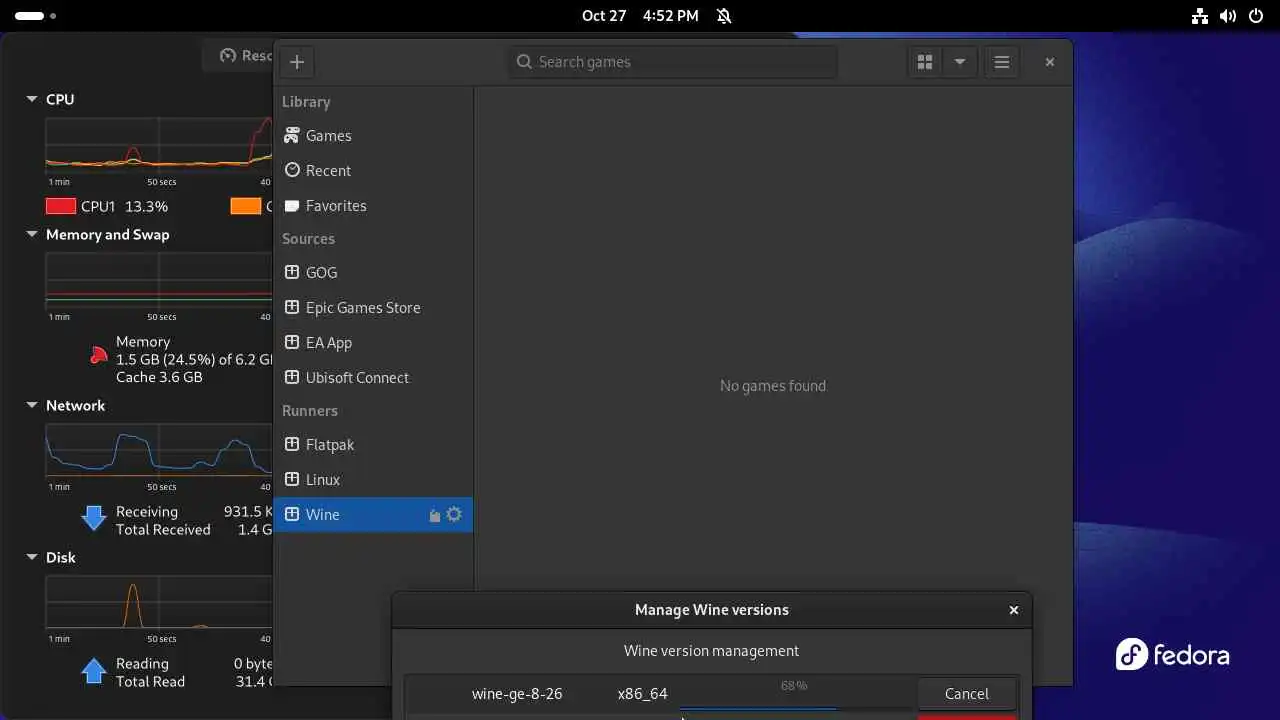Open the view options dropdown arrow
The width and height of the screenshot is (1280, 720).
pos(960,62)
